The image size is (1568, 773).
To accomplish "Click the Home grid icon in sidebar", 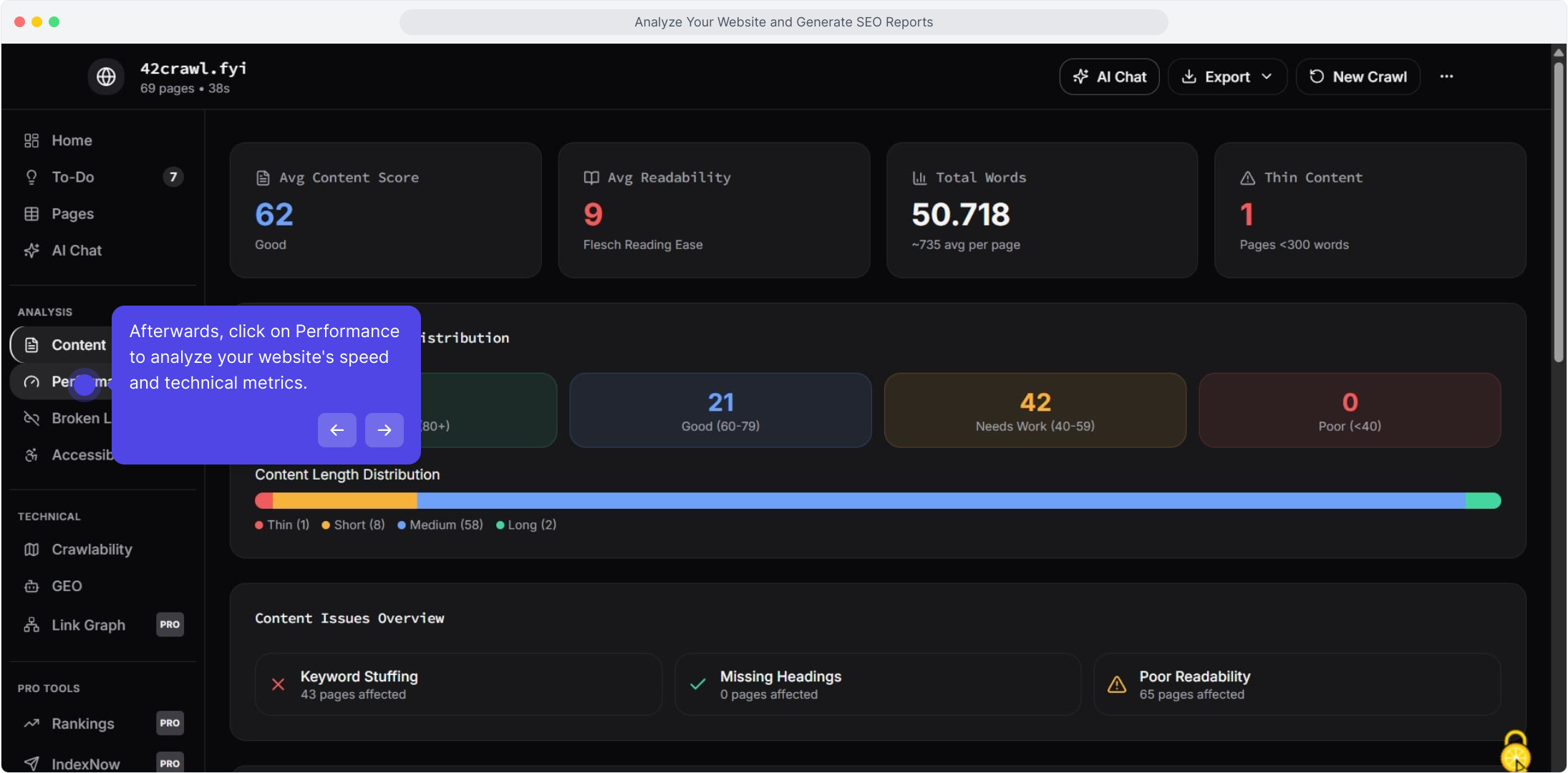I will pyautogui.click(x=32, y=140).
